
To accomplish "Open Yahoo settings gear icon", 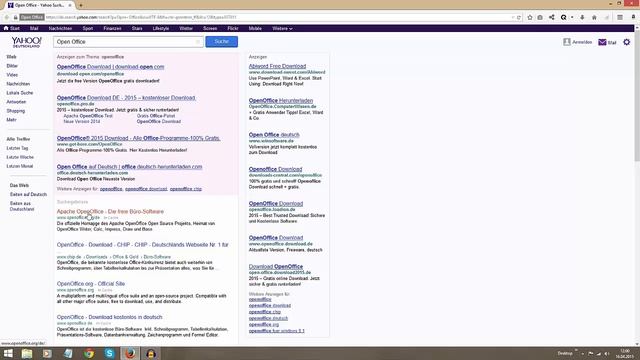I will coord(627,42).
